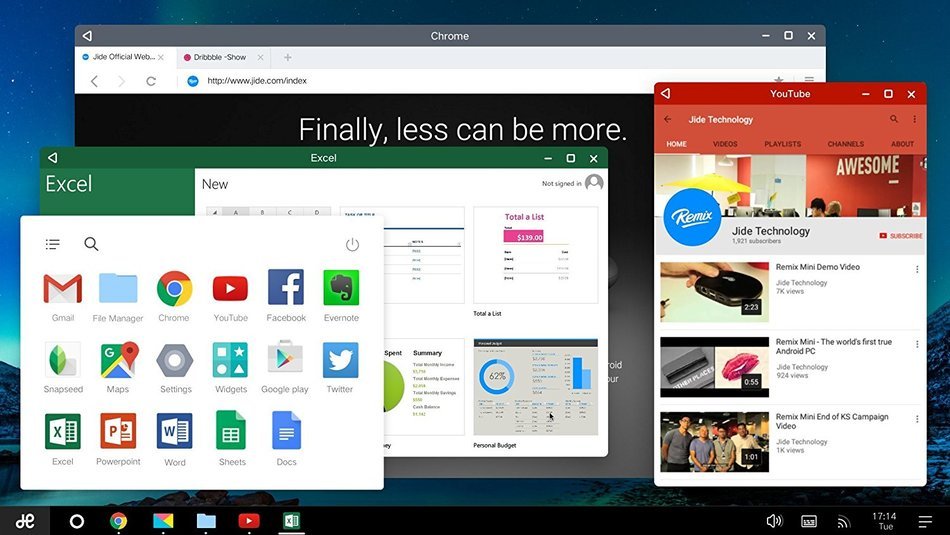Viewport: 950px width, 535px height.
Task: Click the Jide start button on taskbar
Action: (25, 521)
